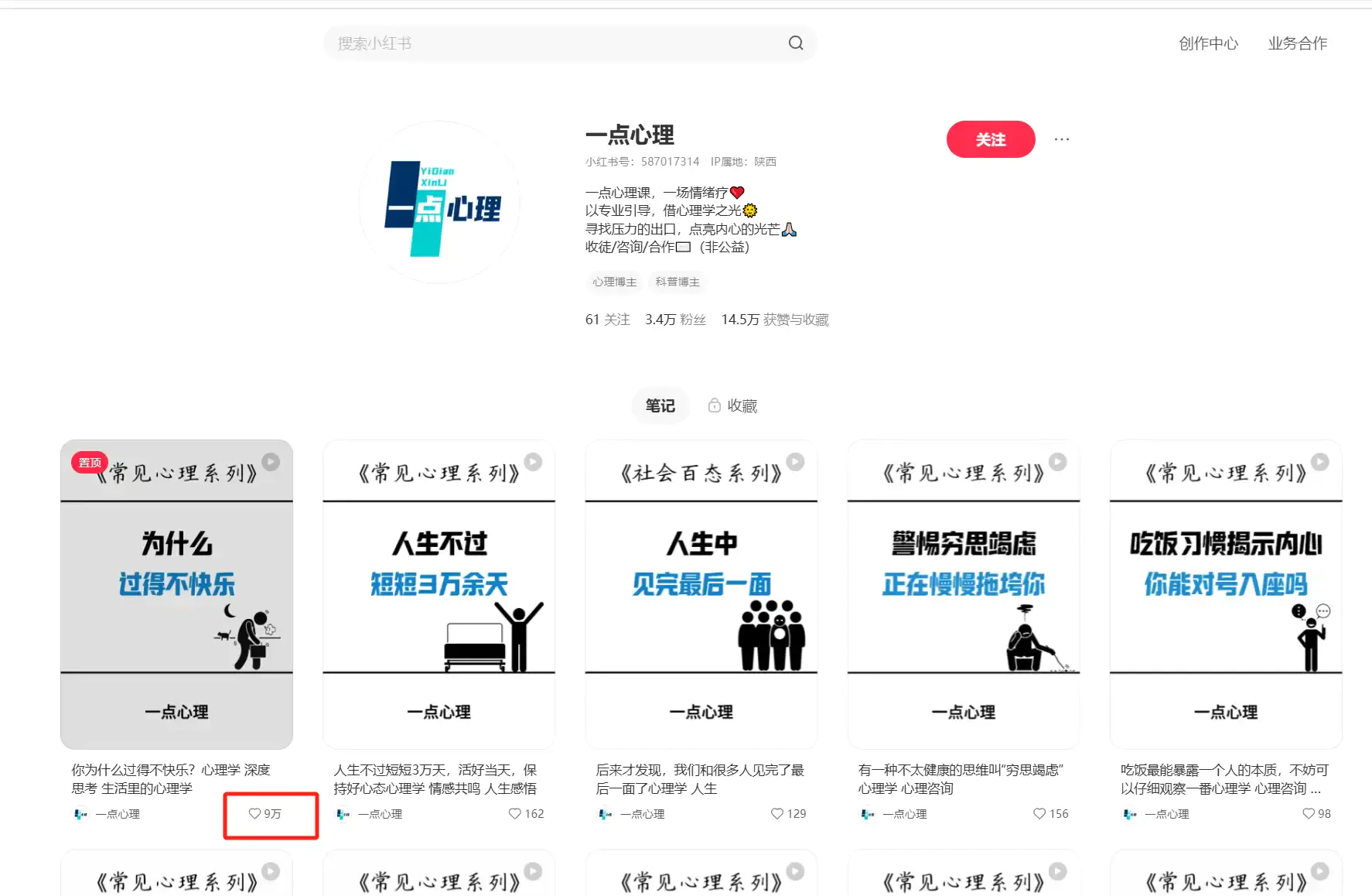Click inside the 搜索小红书 search field
The width and height of the screenshot is (1372, 896).
[541, 43]
